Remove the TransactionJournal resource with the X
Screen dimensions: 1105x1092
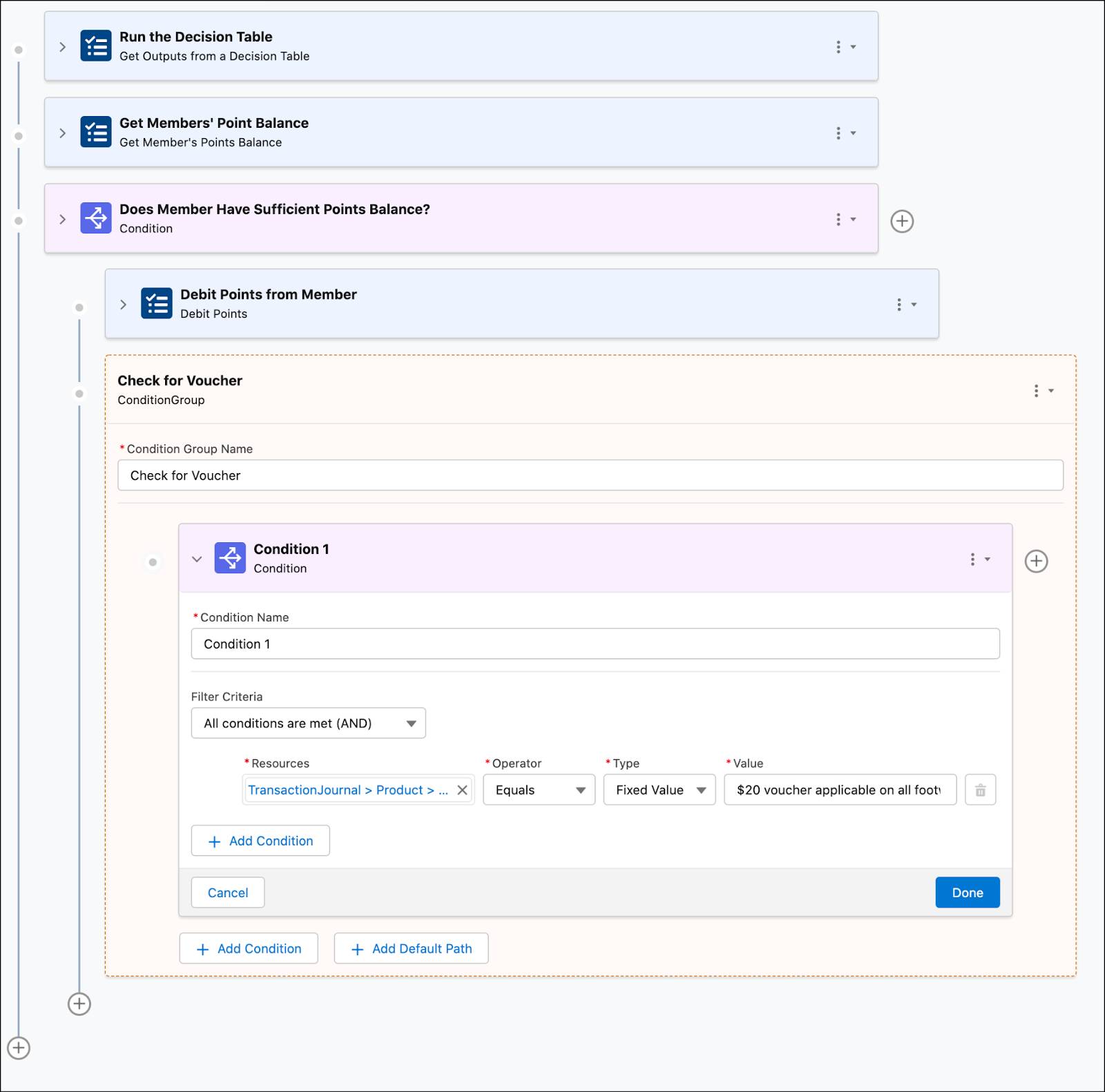(462, 790)
